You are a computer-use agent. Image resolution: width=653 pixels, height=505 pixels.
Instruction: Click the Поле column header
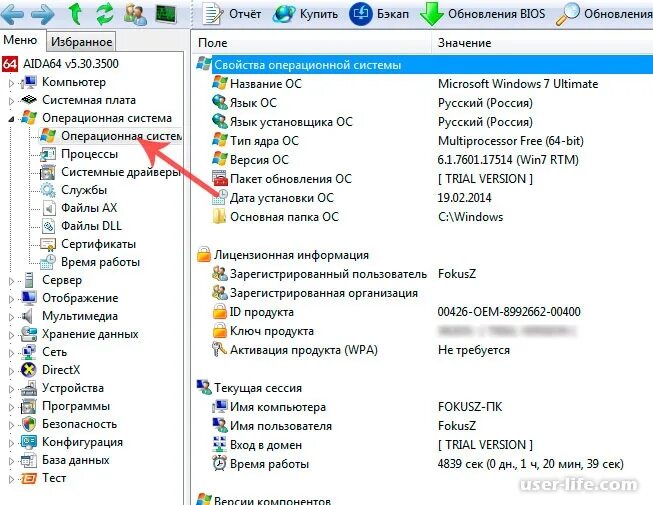tap(312, 43)
